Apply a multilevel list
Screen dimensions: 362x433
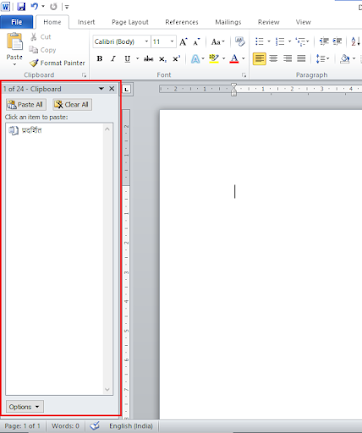(x=302, y=42)
